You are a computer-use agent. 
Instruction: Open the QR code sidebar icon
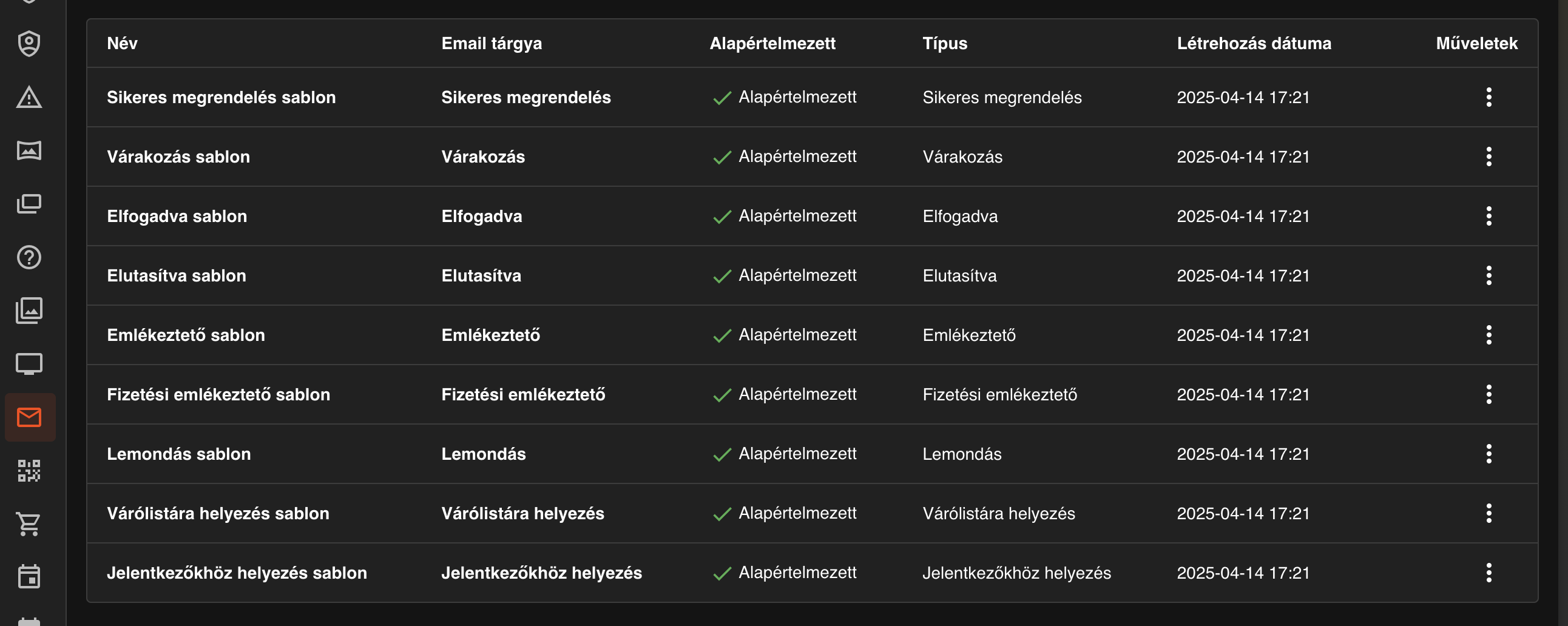[x=29, y=471]
